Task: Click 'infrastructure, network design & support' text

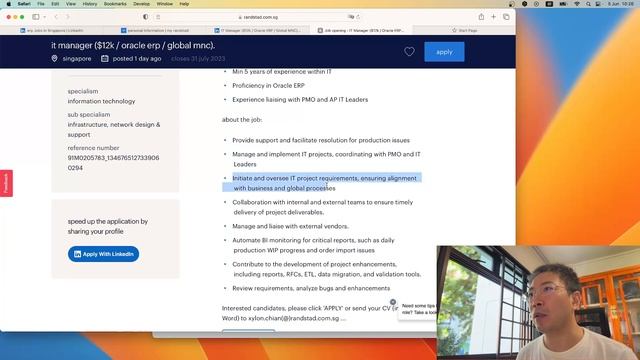Action: [x=114, y=129]
